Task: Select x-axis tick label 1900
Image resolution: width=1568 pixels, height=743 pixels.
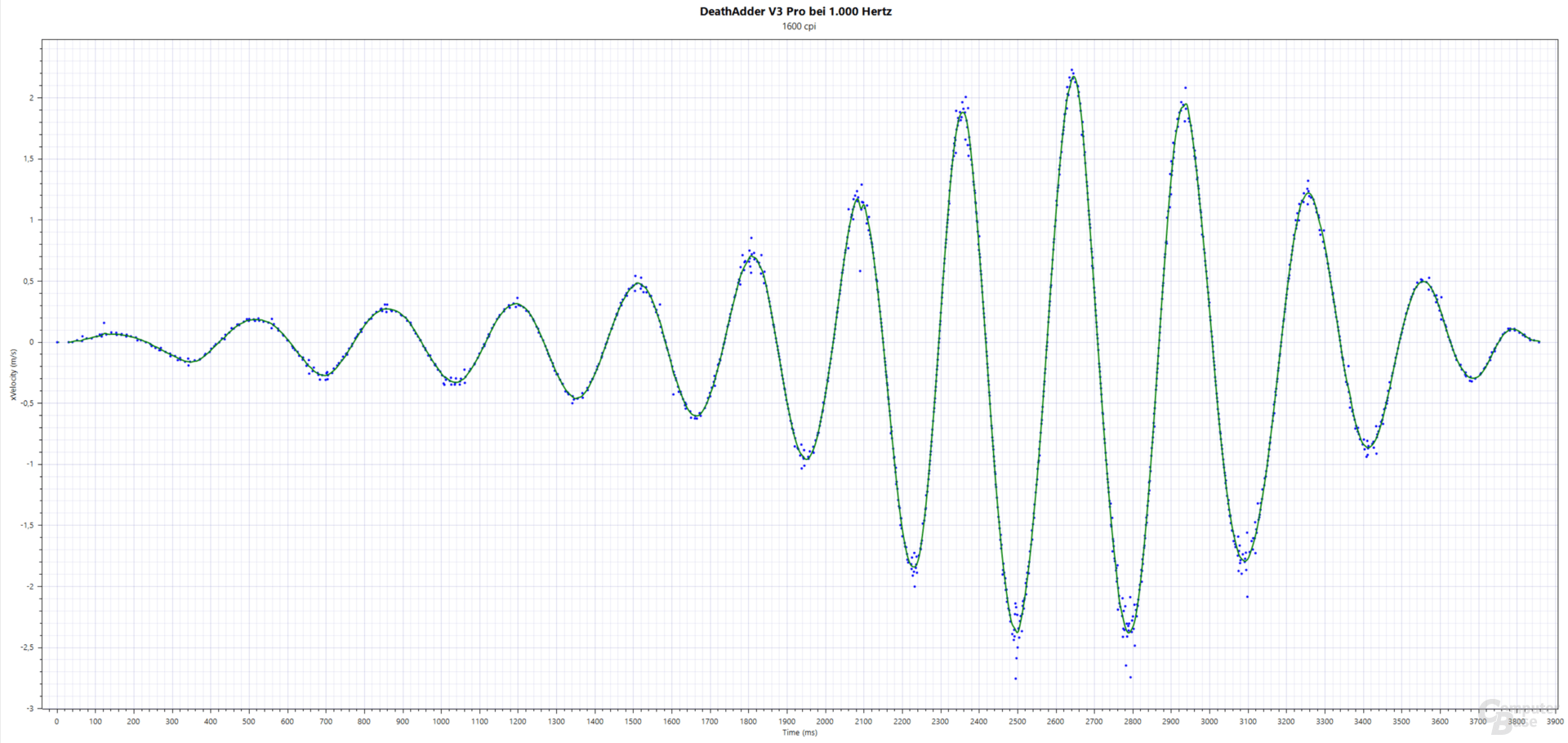Action: [786, 721]
